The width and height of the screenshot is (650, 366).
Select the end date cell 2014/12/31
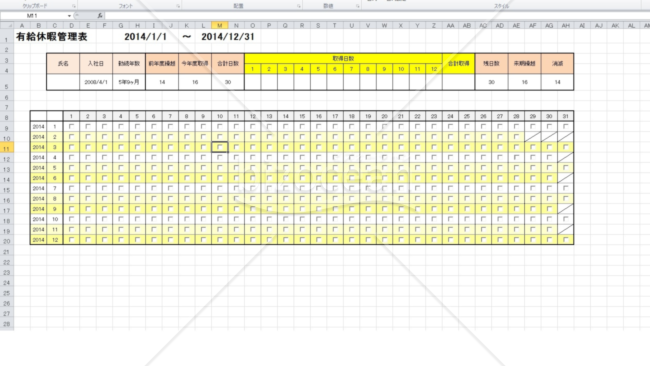(228, 36)
